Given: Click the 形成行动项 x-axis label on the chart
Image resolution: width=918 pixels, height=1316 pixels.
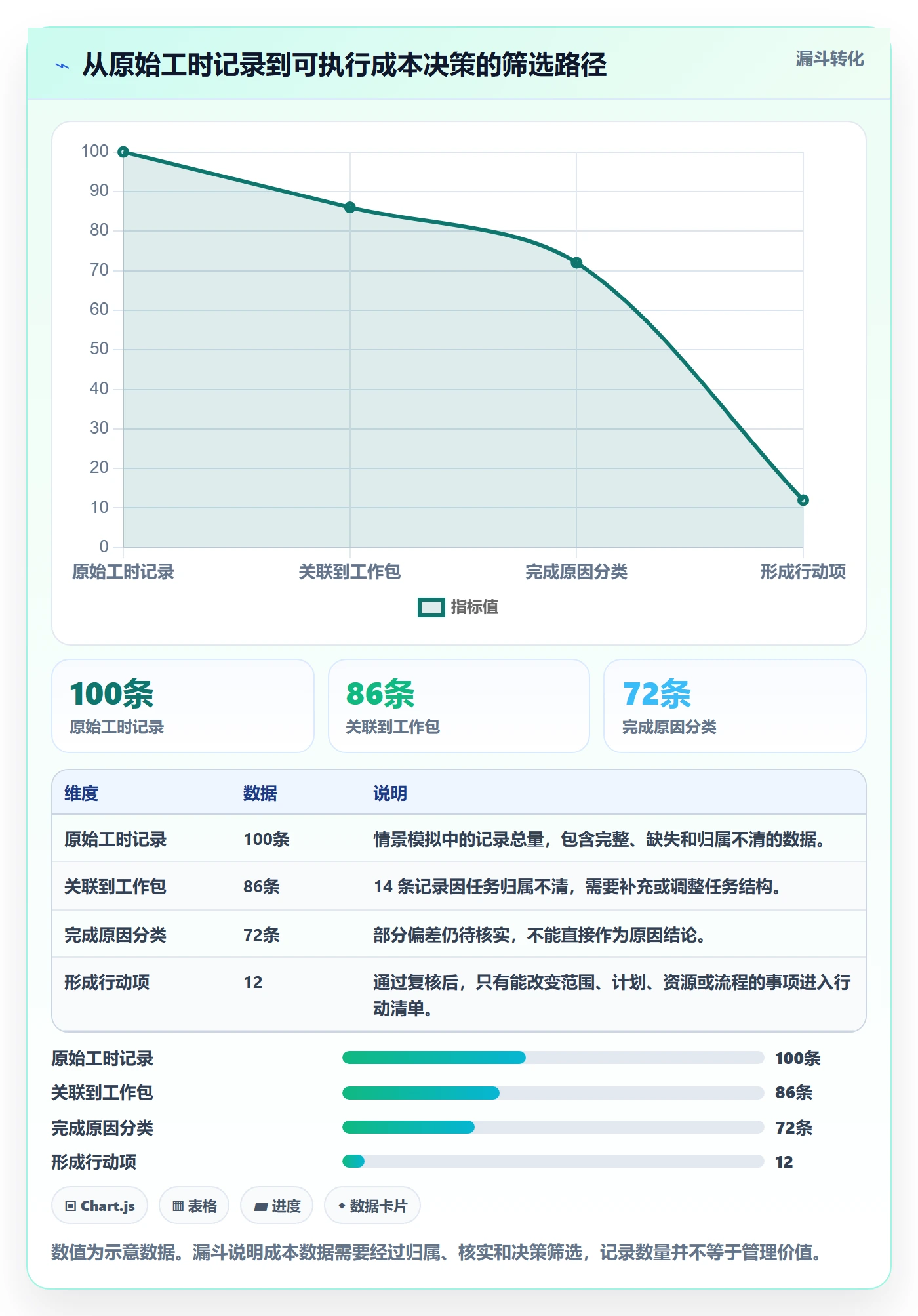Looking at the screenshot, I should pyautogui.click(x=803, y=572).
